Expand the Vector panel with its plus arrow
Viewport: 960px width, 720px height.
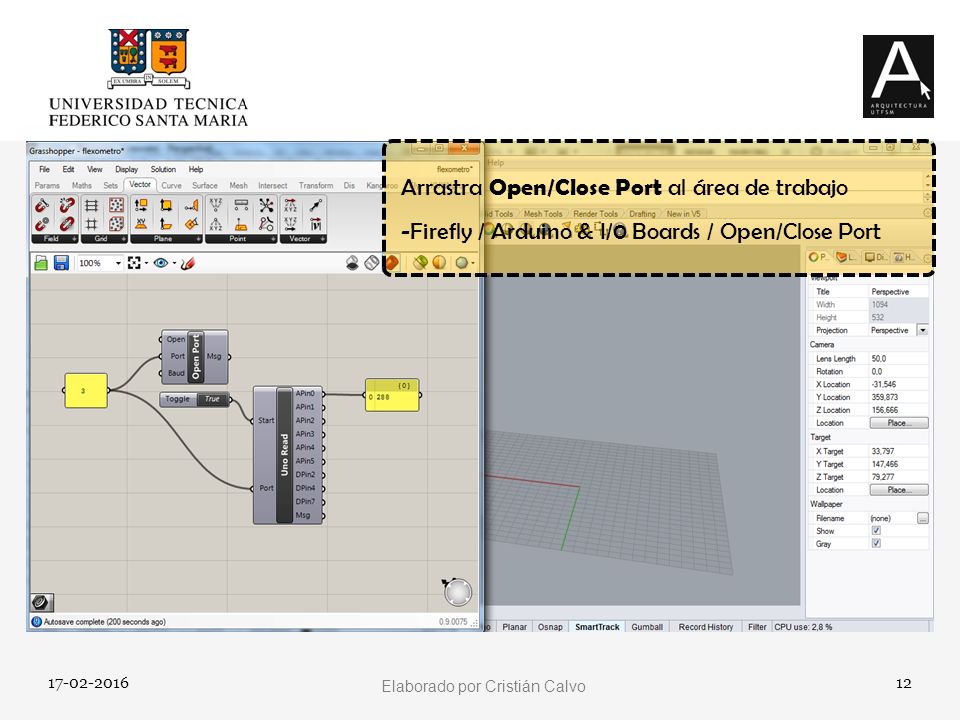[x=323, y=239]
